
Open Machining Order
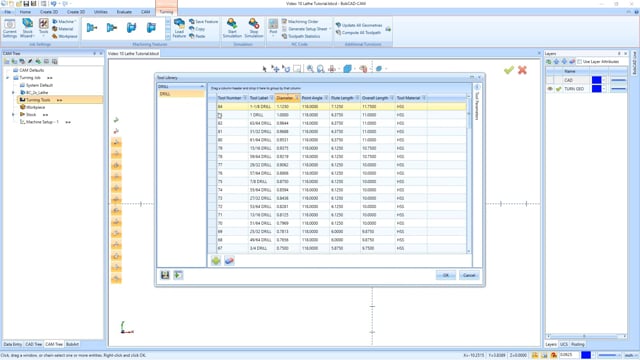(300, 21)
